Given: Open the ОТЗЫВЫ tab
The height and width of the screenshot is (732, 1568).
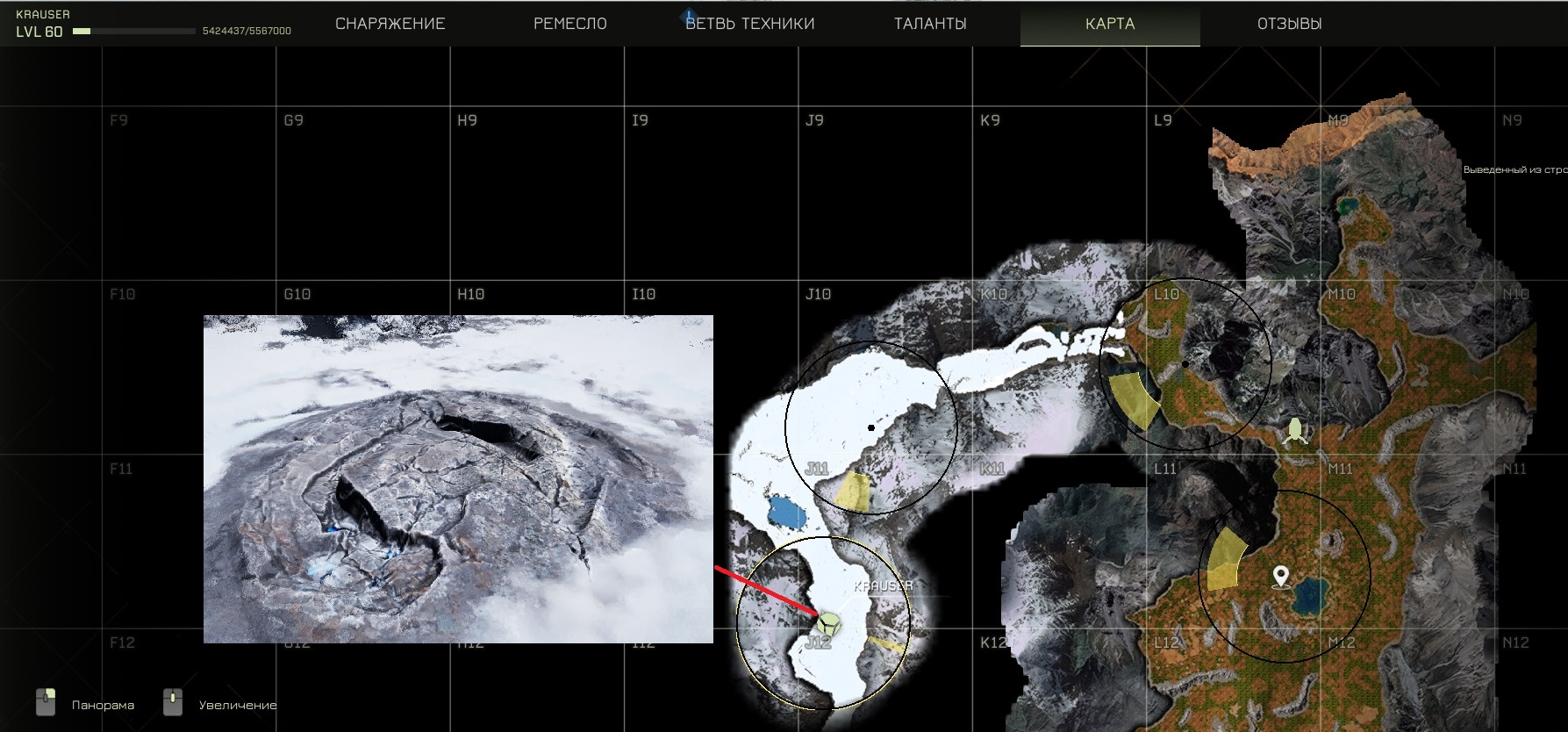Looking at the screenshot, I should [1290, 24].
